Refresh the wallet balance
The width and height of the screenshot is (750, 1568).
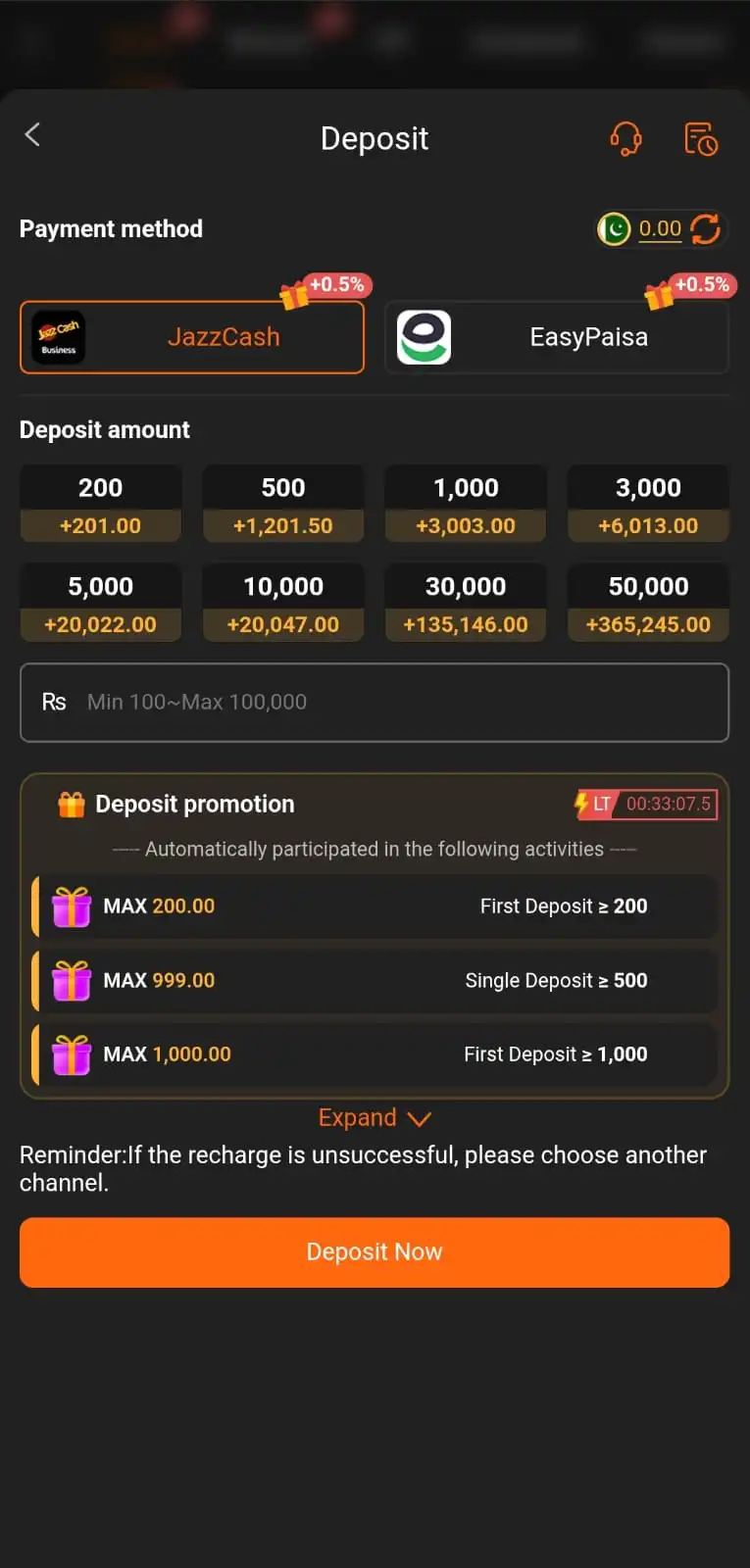point(705,229)
